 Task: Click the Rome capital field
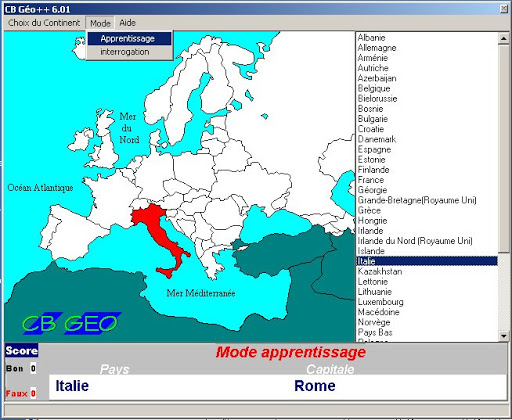(x=315, y=386)
